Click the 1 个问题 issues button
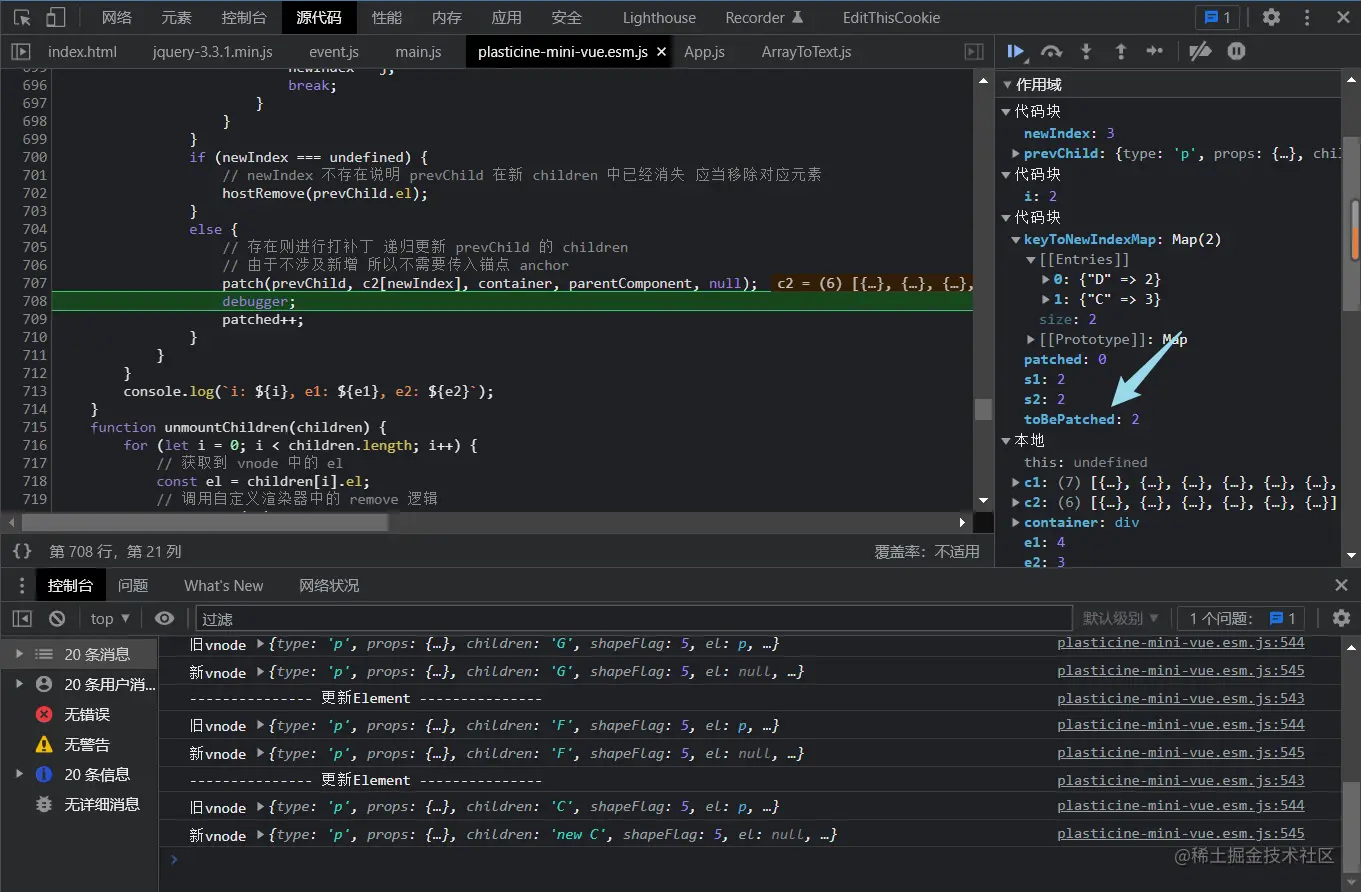This screenshot has height=892, width=1361. pyautogui.click(x=1243, y=618)
